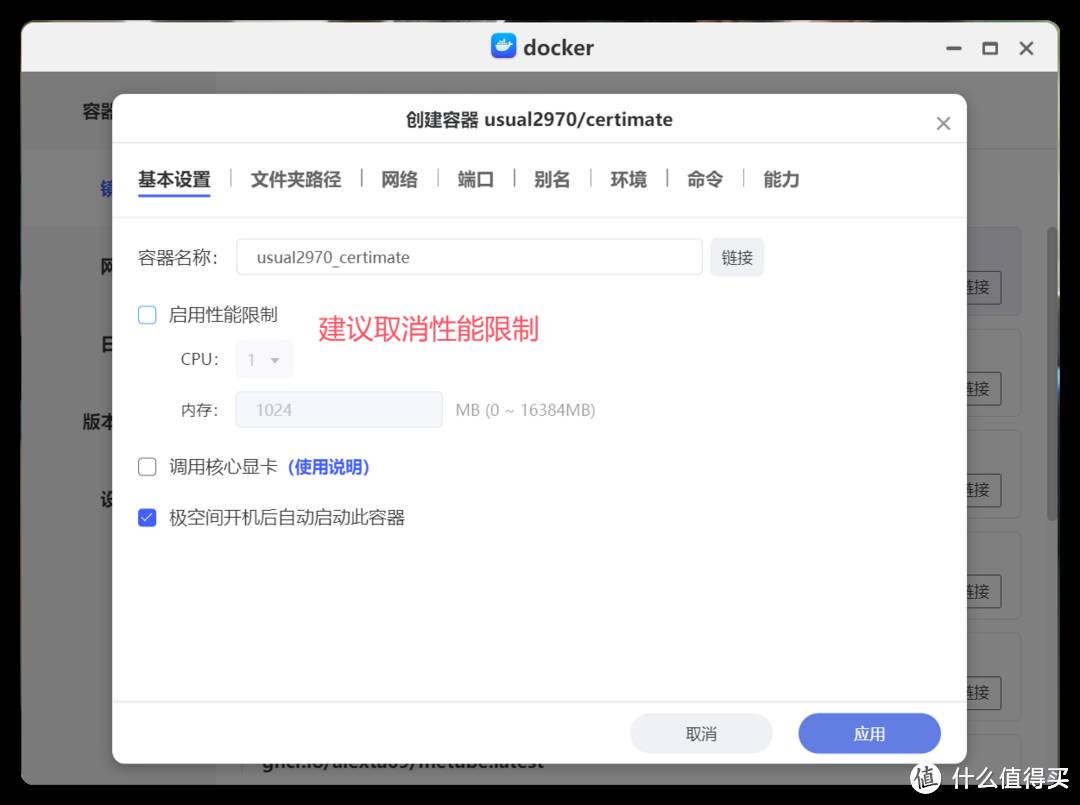Close the 创建容器 dialog with the X

(x=943, y=123)
